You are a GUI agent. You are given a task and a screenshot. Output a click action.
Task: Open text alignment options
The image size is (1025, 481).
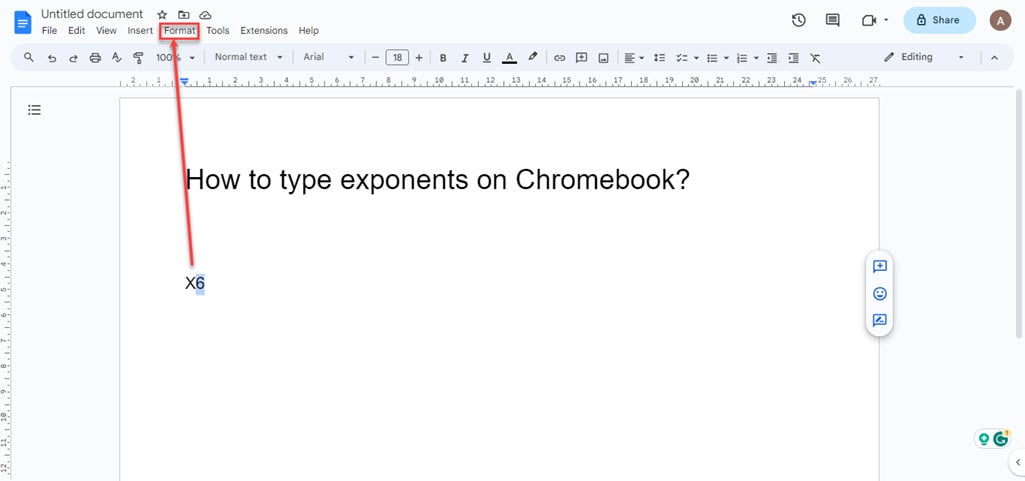pyautogui.click(x=633, y=58)
